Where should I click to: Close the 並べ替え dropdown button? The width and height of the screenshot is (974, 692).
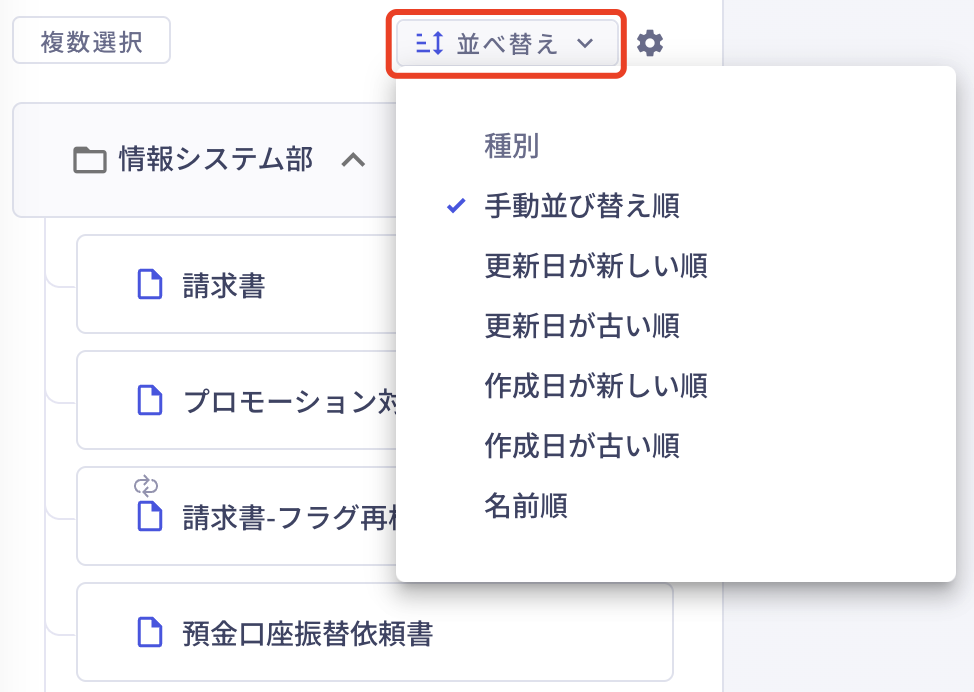508,44
